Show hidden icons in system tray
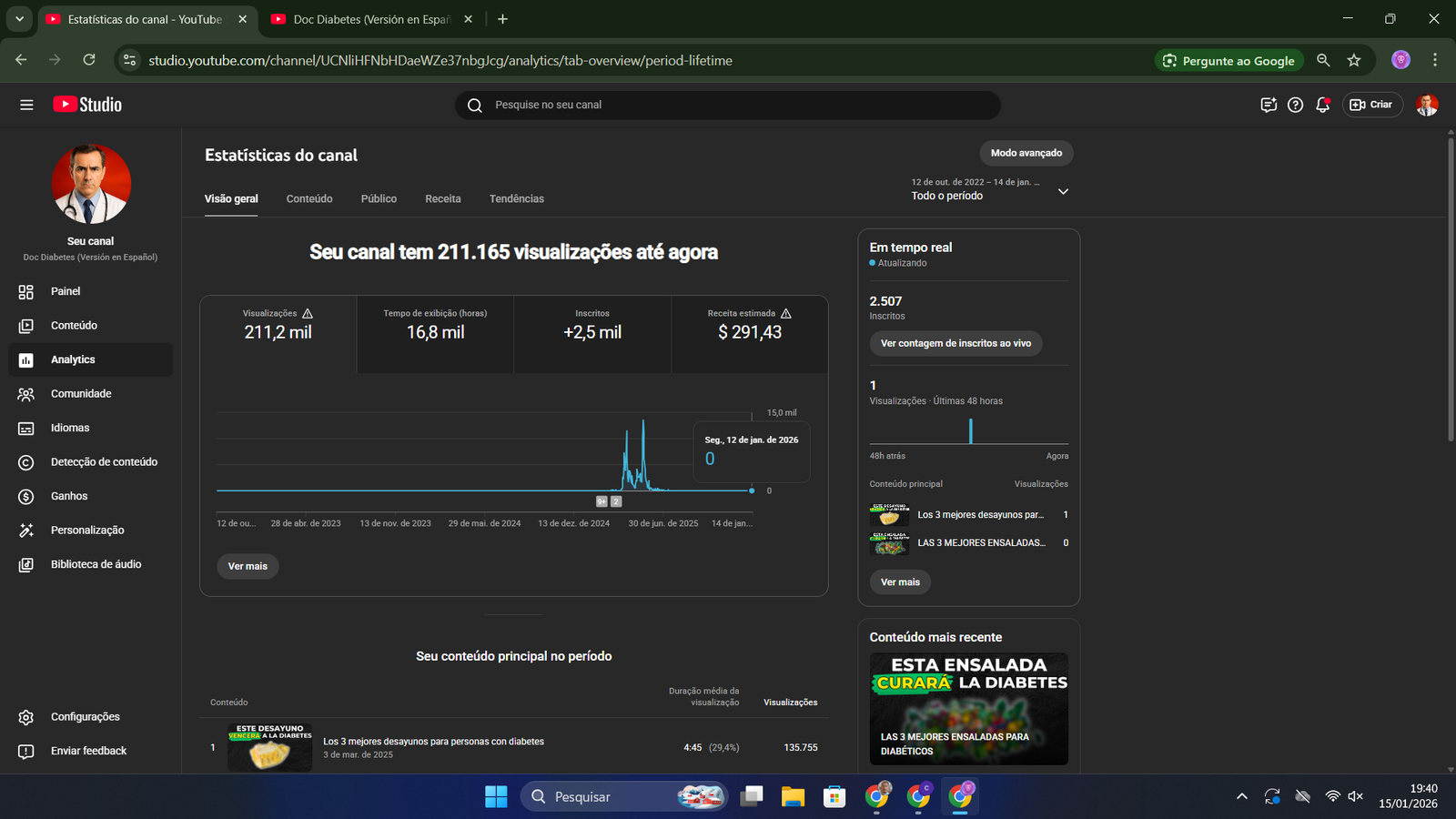The width and height of the screenshot is (1456, 819). pyautogui.click(x=1241, y=797)
